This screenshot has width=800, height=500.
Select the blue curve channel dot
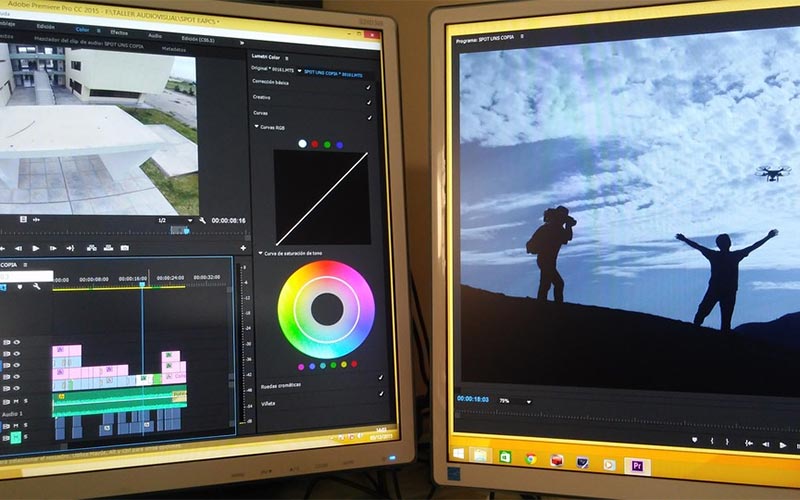[339, 145]
